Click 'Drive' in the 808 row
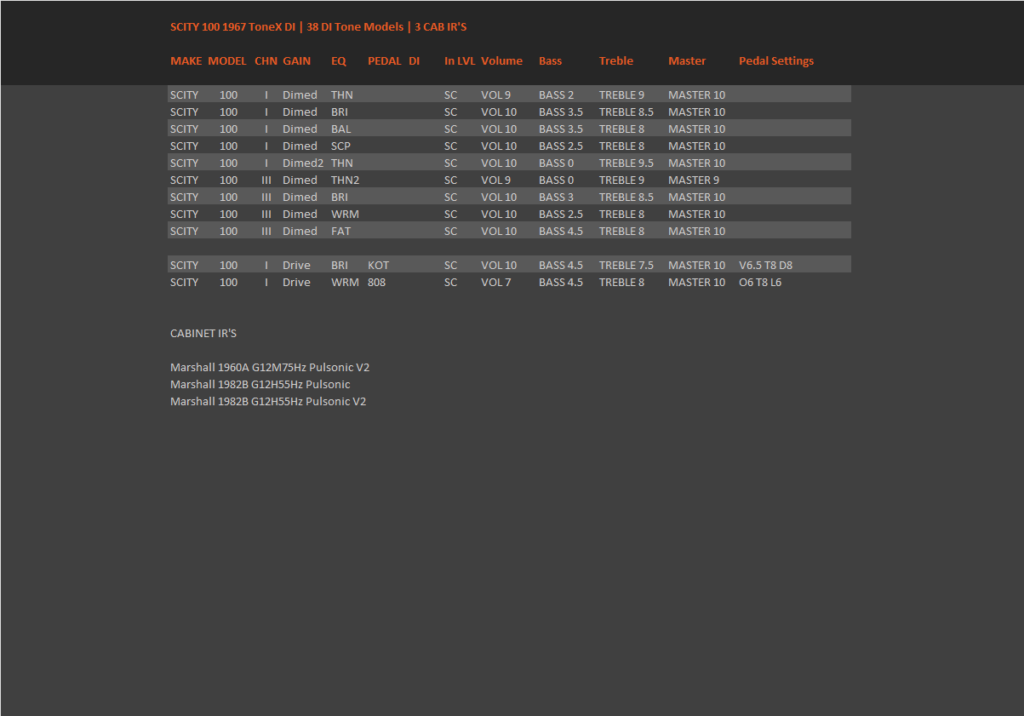Image resolution: width=1024 pixels, height=716 pixels. click(x=296, y=282)
